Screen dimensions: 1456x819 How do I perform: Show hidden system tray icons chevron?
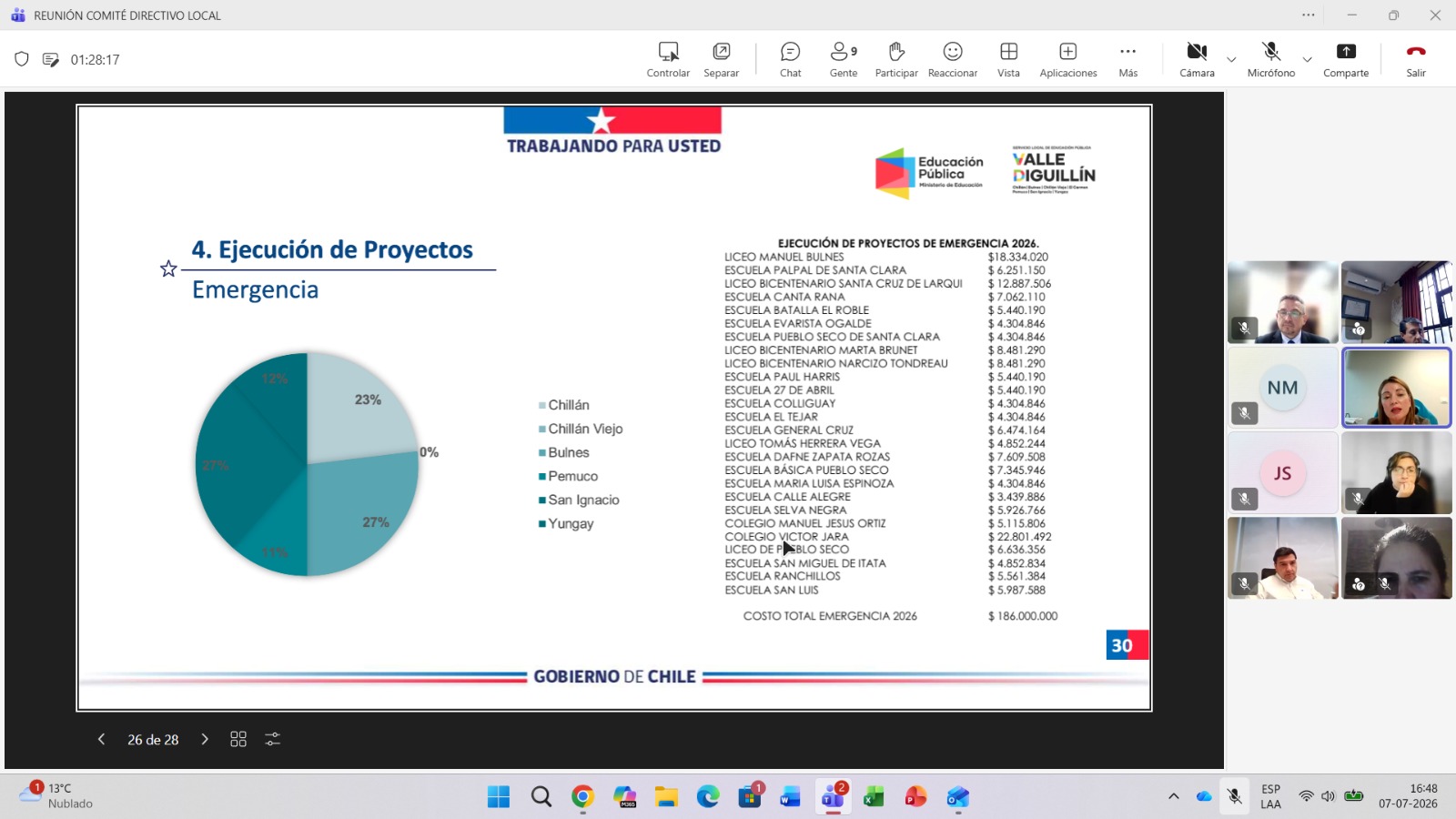[1174, 796]
